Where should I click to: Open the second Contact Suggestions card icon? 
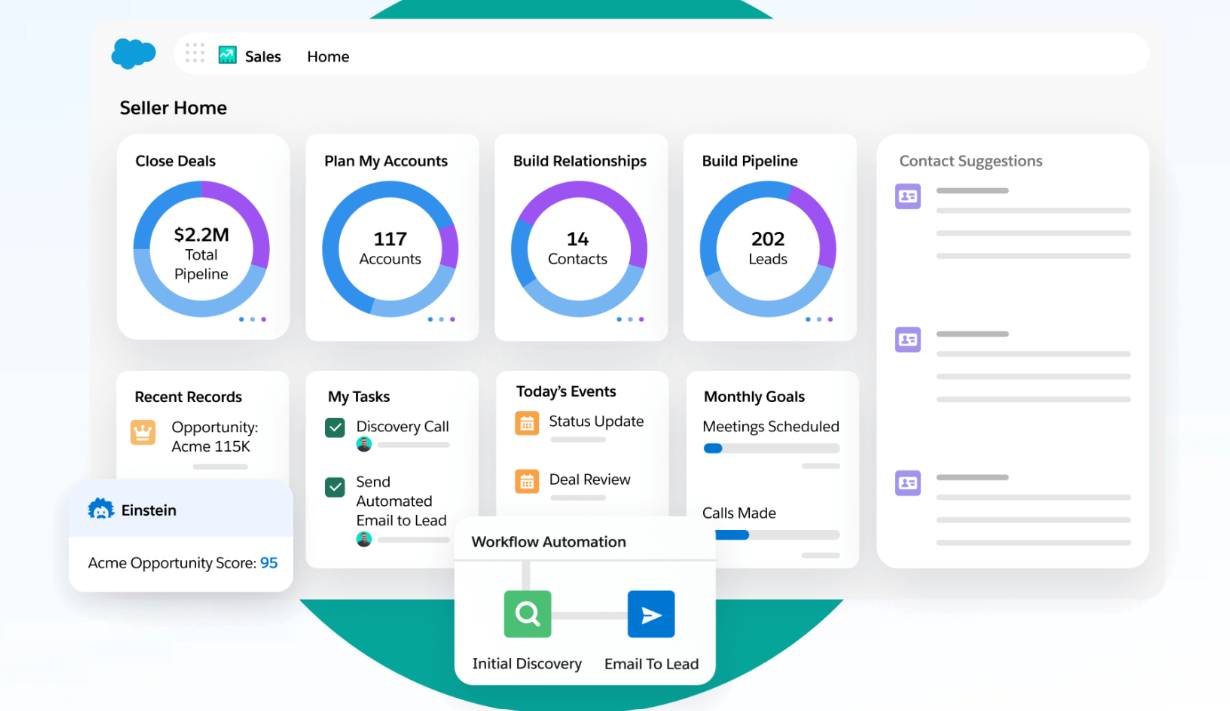[x=908, y=340]
